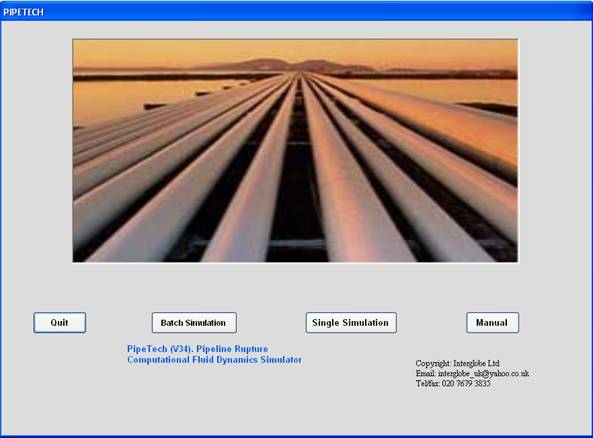
Task: Click the "Pipeline Rupture" caption words
Action: point(232,349)
